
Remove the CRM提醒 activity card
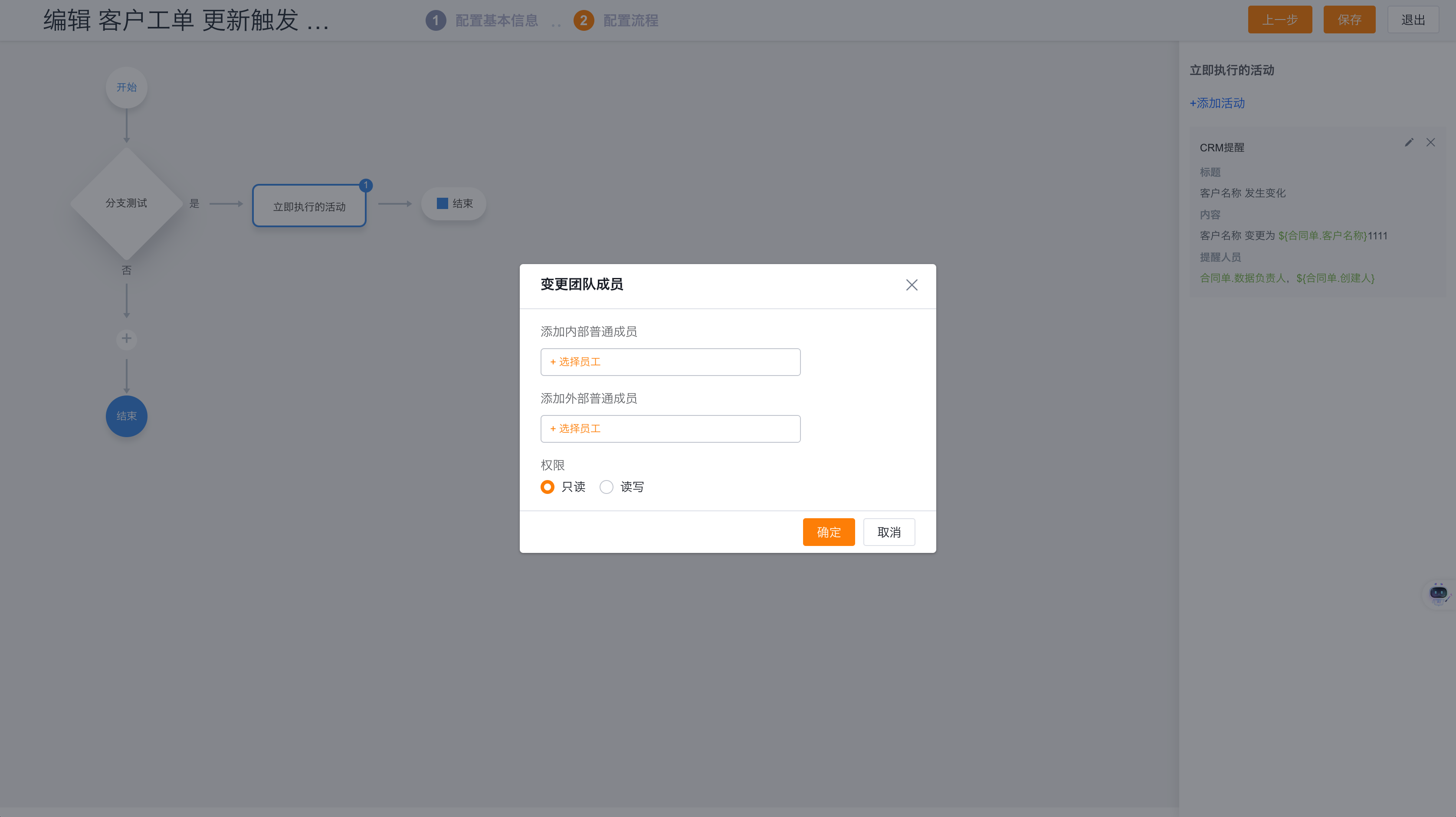[1430, 142]
